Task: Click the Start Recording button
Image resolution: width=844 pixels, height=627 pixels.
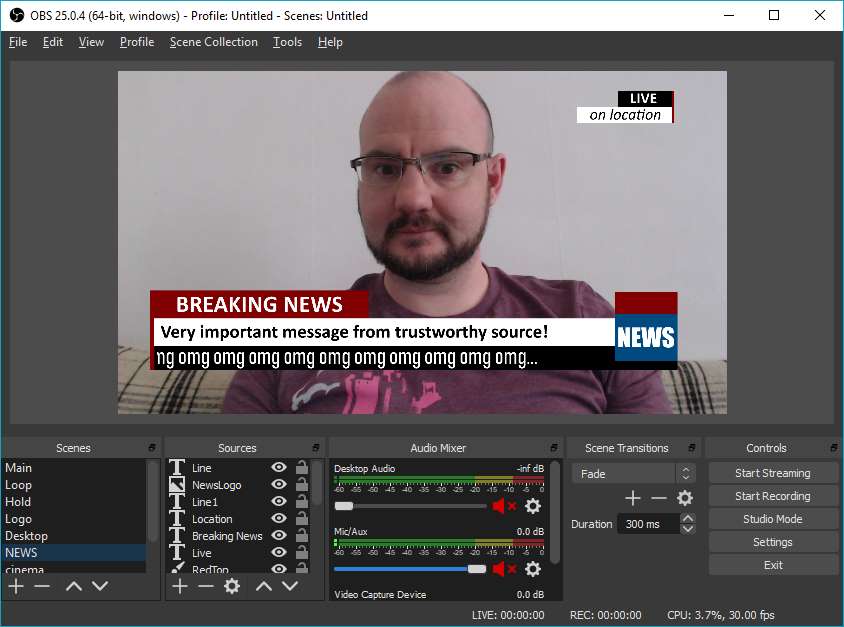Action: (773, 496)
